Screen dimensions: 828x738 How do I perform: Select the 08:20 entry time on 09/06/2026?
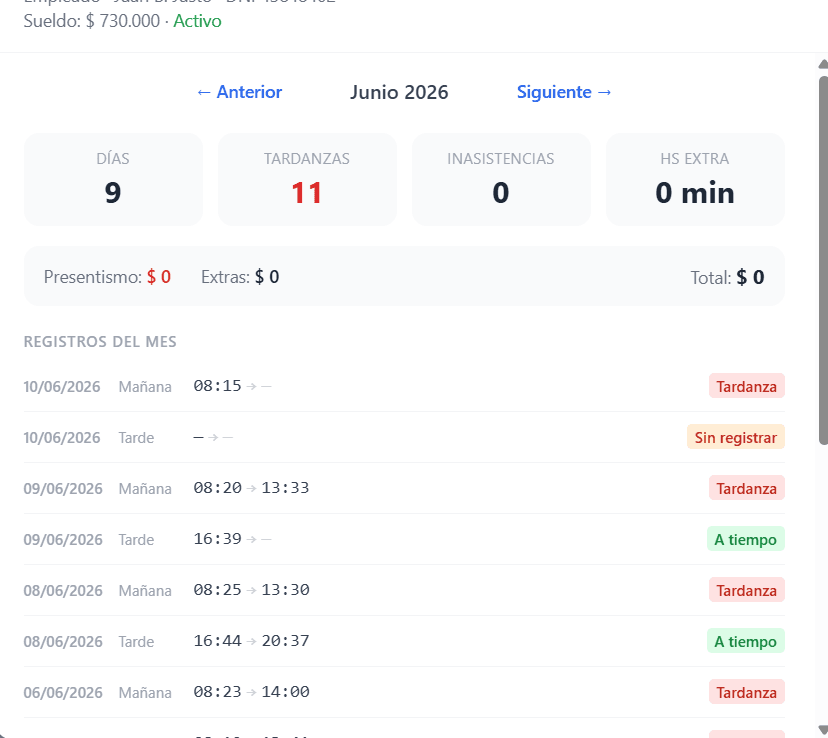click(x=217, y=488)
